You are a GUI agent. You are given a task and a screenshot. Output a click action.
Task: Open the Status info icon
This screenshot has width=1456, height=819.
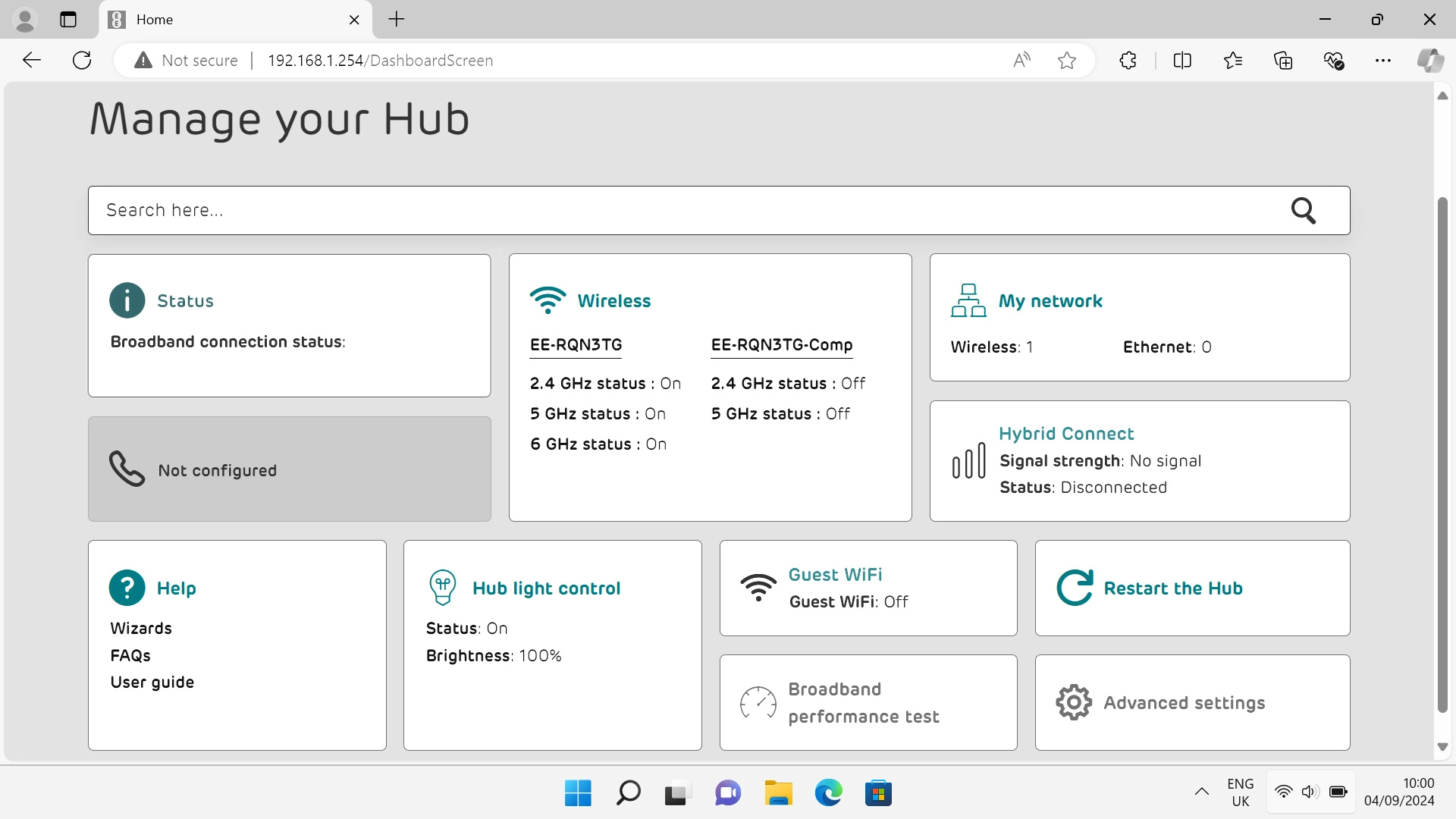click(x=127, y=300)
